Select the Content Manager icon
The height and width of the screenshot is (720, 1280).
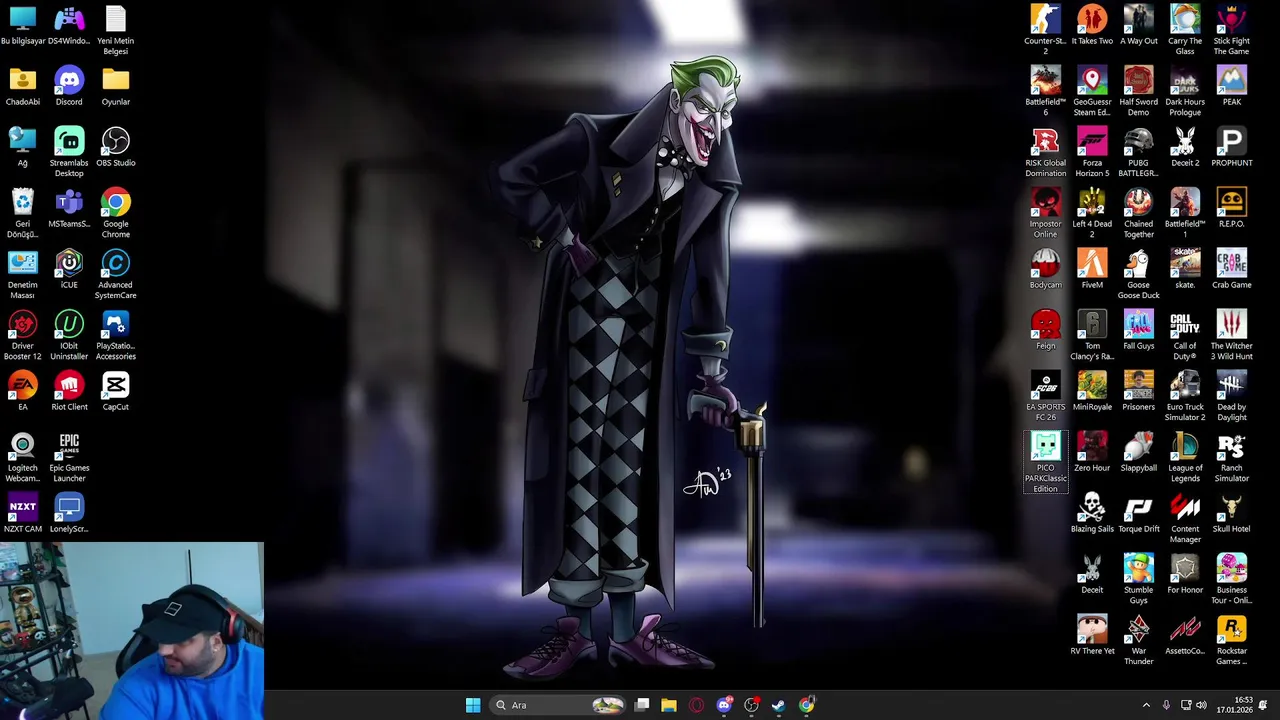pyautogui.click(x=1185, y=518)
